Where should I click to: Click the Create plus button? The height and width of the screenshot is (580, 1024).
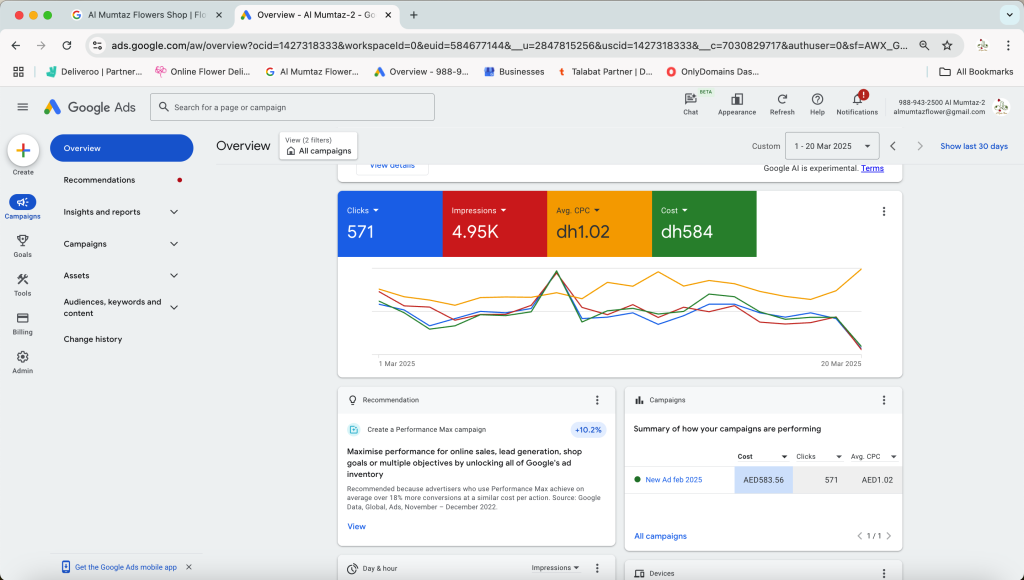point(23,151)
